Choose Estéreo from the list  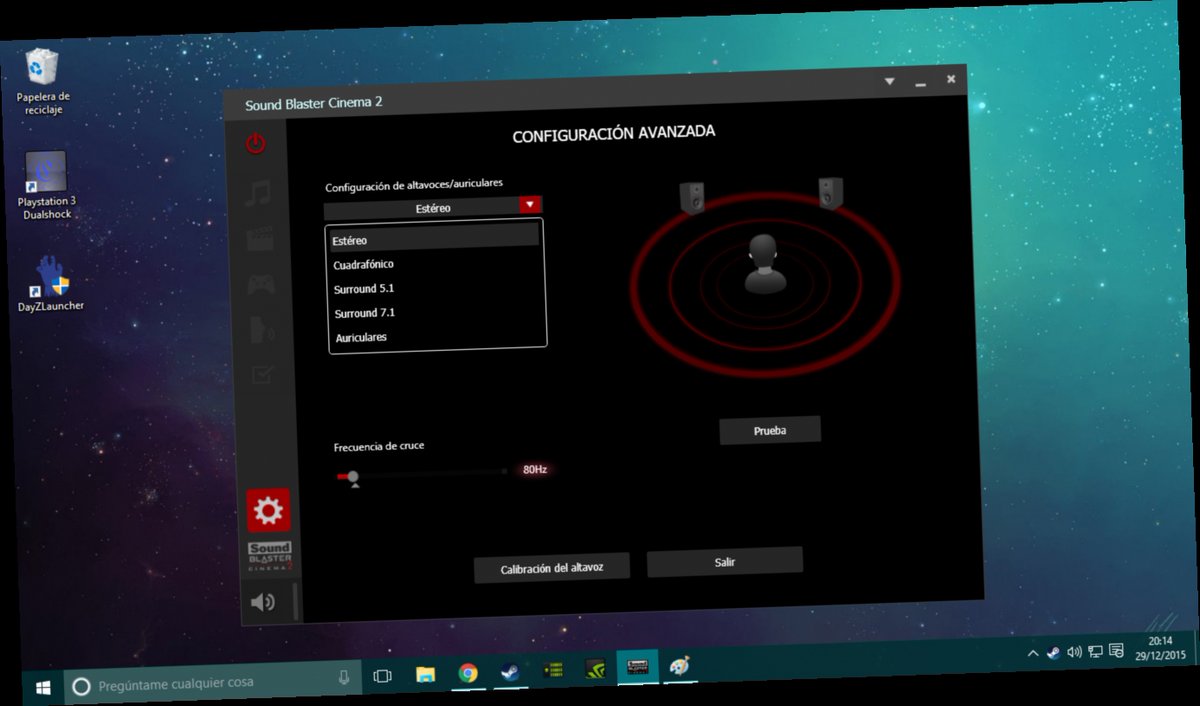click(x=434, y=240)
